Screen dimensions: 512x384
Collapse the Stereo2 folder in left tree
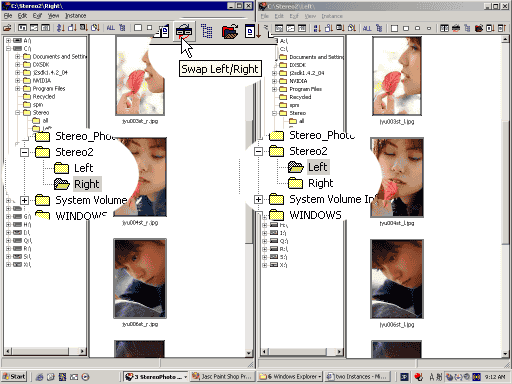(x=24, y=152)
